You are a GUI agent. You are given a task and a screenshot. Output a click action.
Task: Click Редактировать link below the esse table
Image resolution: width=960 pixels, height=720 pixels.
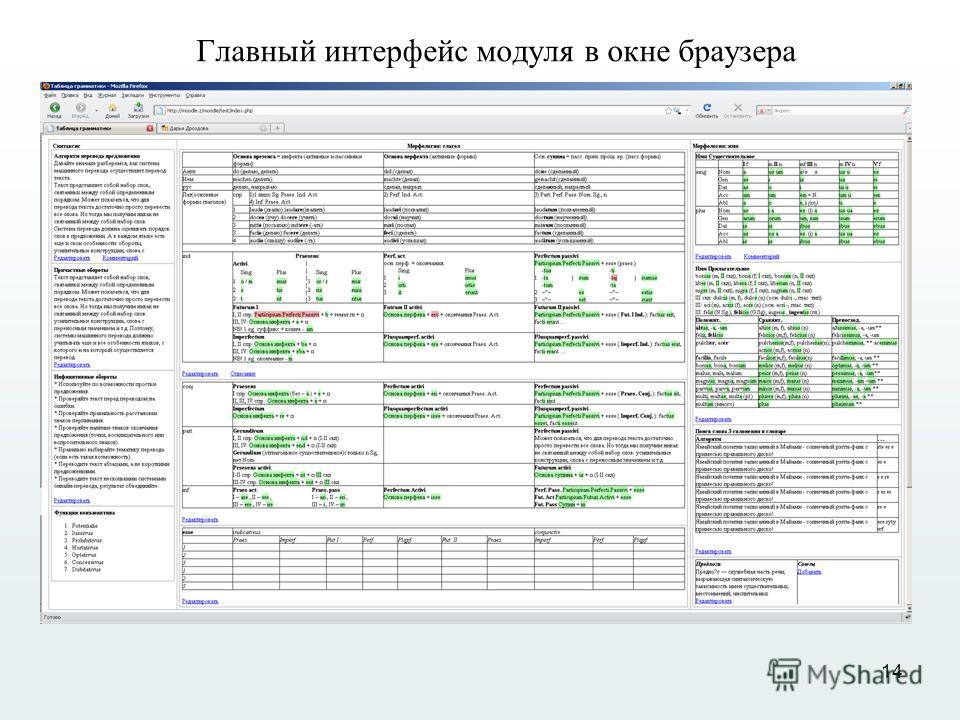tap(200, 602)
